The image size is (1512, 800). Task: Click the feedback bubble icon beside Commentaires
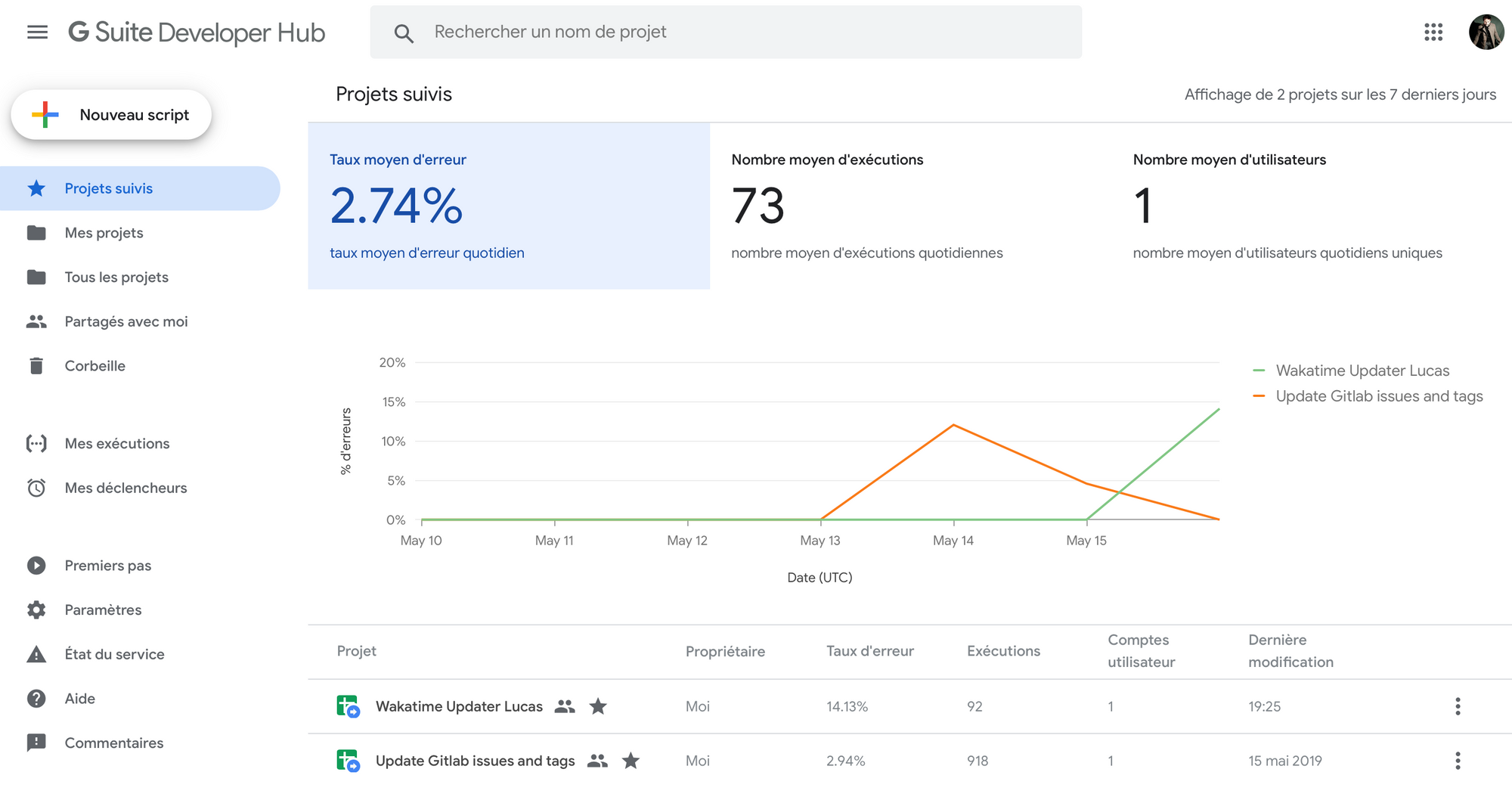[x=36, y=743]
